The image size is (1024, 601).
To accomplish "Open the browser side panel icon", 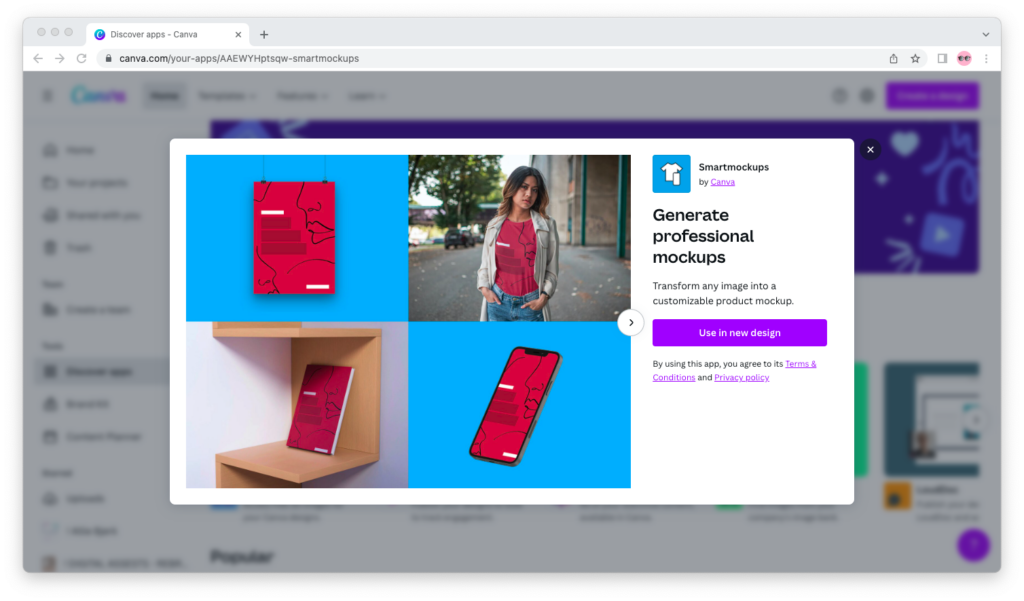I will point(942,59).
